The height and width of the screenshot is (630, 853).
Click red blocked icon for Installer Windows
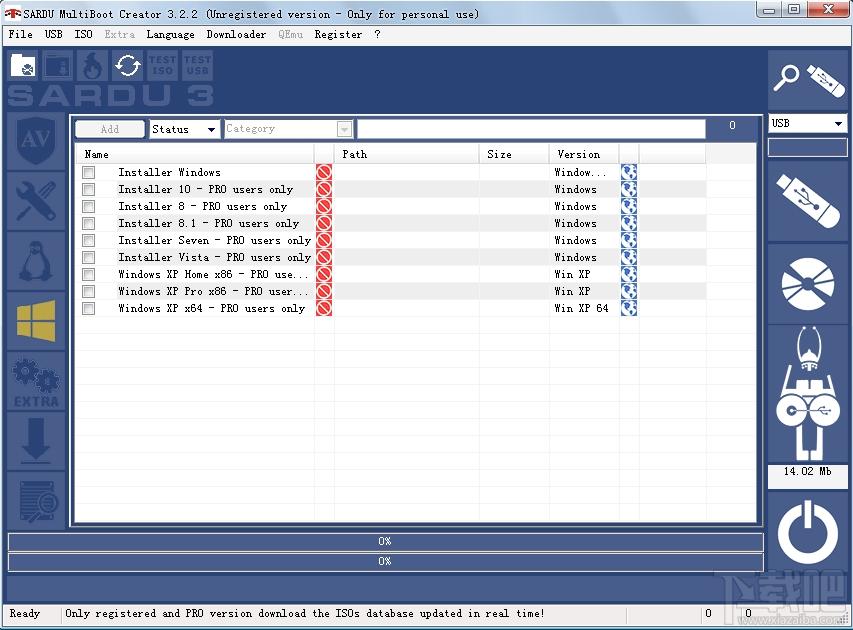pyautogui.click(x=324, y=172)
